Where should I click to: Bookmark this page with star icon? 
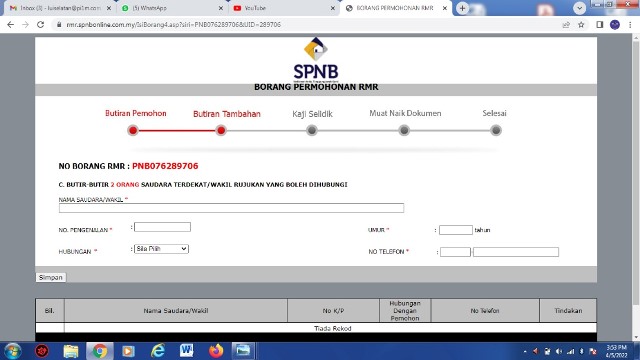coord(581,25)
